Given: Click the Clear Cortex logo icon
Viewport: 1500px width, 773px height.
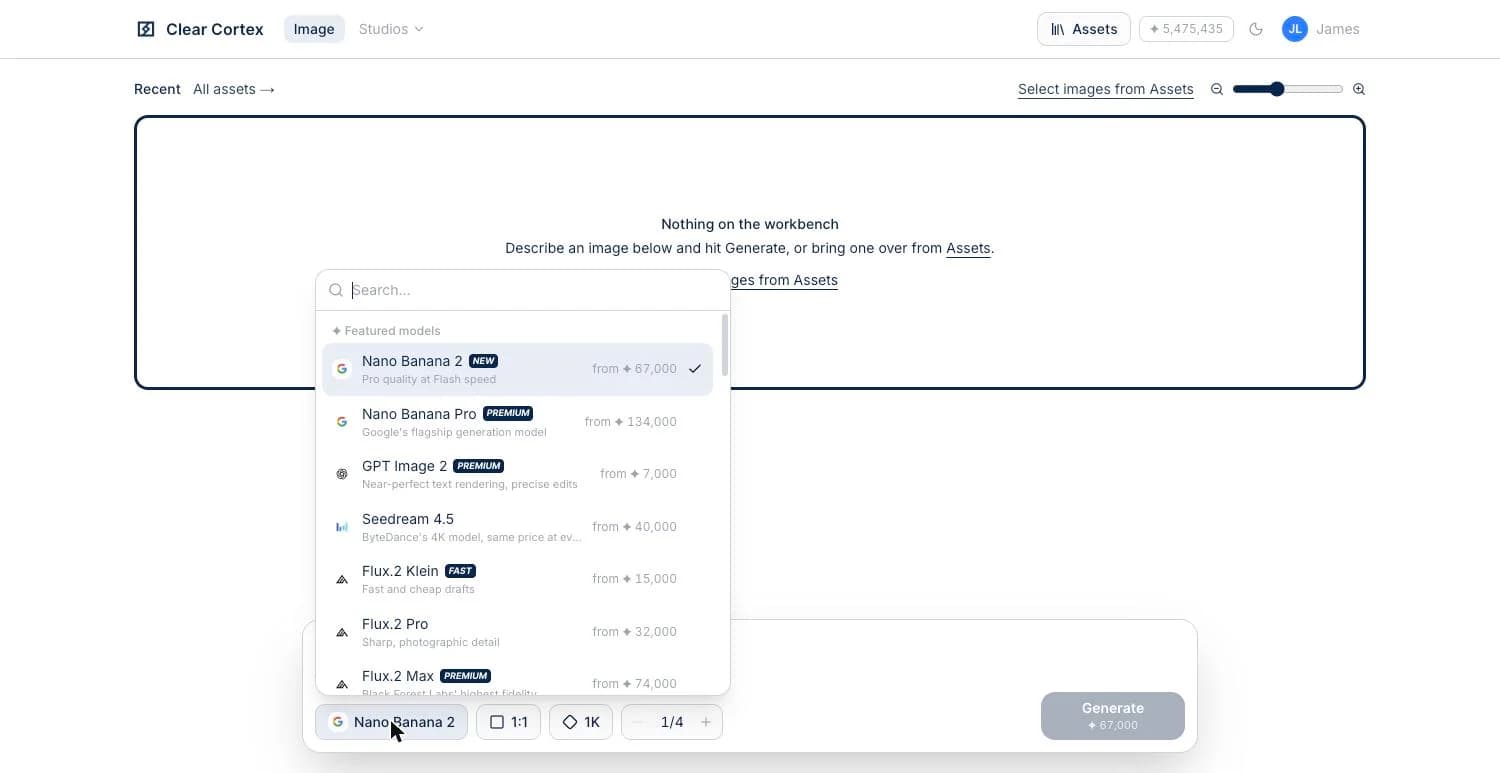Looking at the screenshot, I should coord(146,29).
